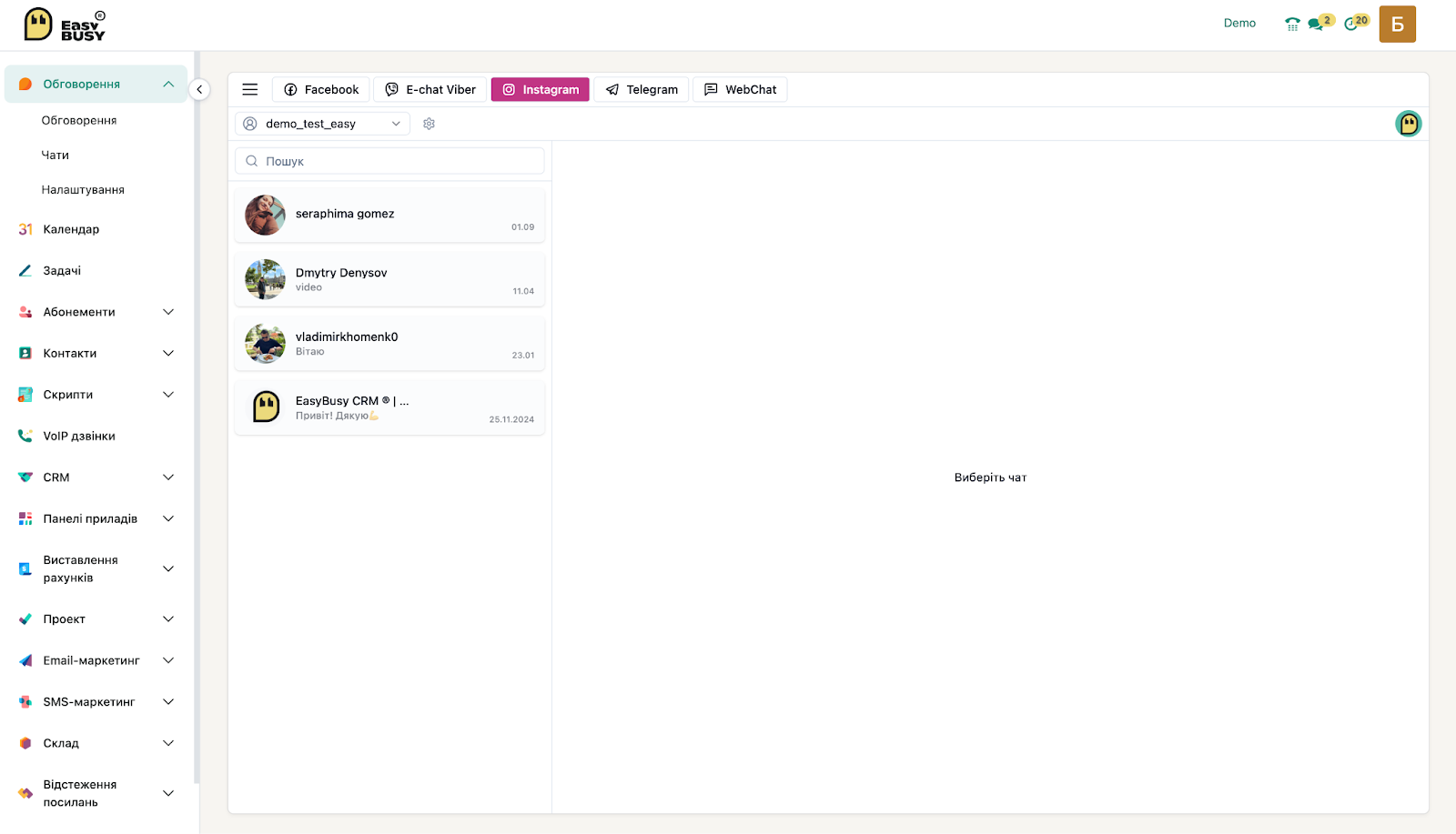Expand the Абонементи menu chevron
1456x834 pixels.
pos(168,312)
